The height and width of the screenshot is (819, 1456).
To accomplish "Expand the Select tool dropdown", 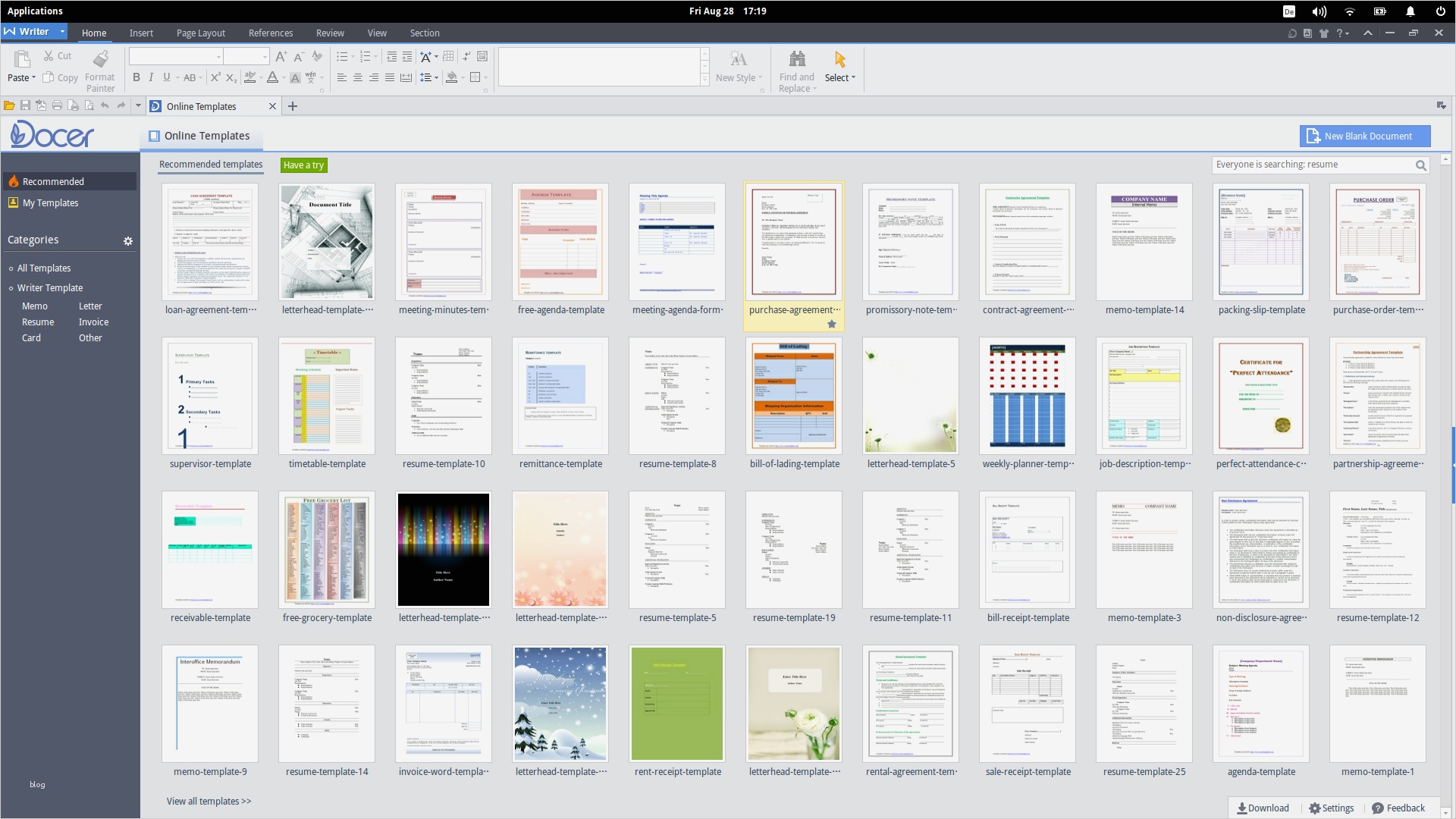I will click(x=853, y=77).
